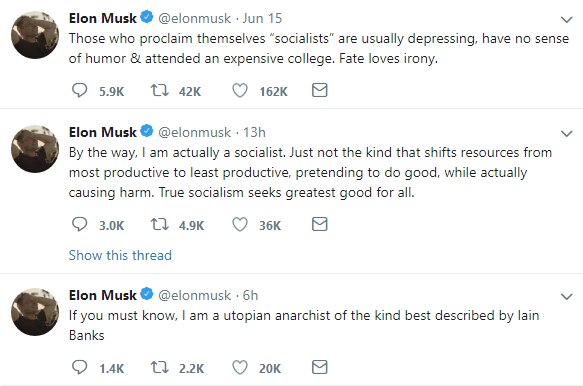Open the 13h timestamp permalink

coord(254,132)
